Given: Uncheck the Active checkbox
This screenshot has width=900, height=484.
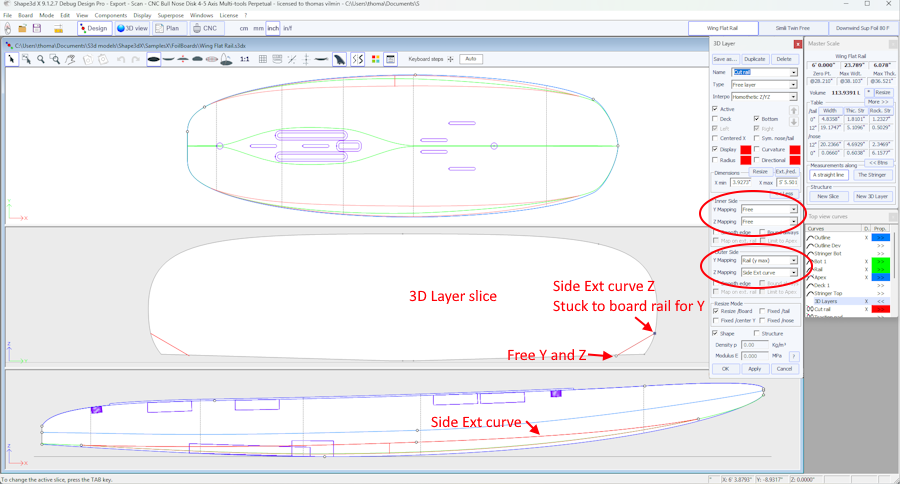Looking at the screenshot, I should (715, 109).
